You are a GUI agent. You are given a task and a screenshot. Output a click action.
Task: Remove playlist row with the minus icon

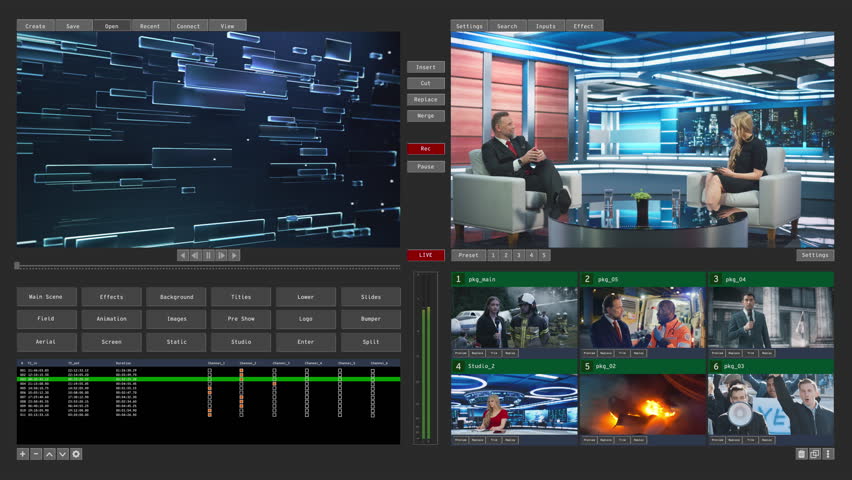[36, 454]
